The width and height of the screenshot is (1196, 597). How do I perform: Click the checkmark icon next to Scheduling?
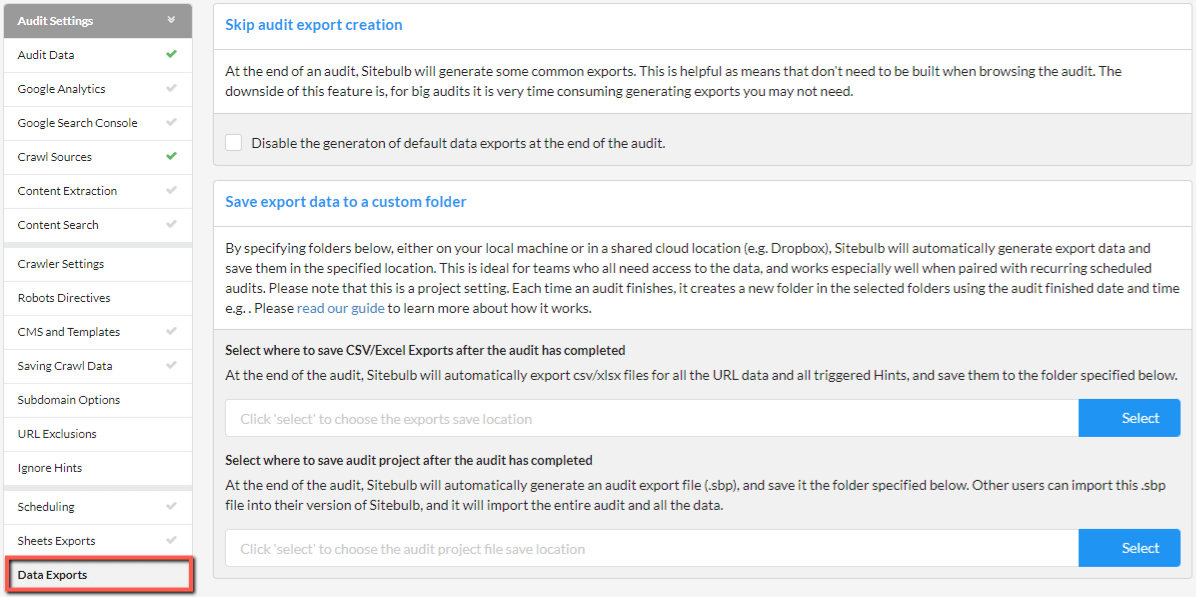(x=172, y=506)
